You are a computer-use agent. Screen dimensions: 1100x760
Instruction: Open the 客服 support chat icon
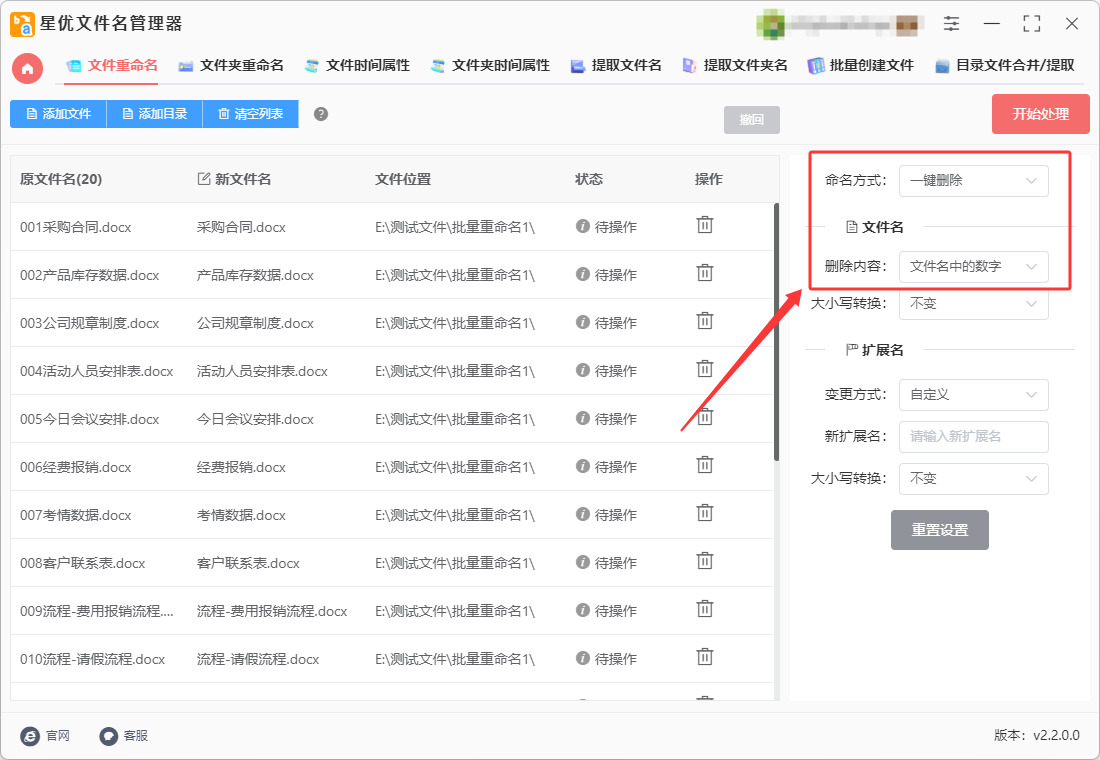(108, 736)
